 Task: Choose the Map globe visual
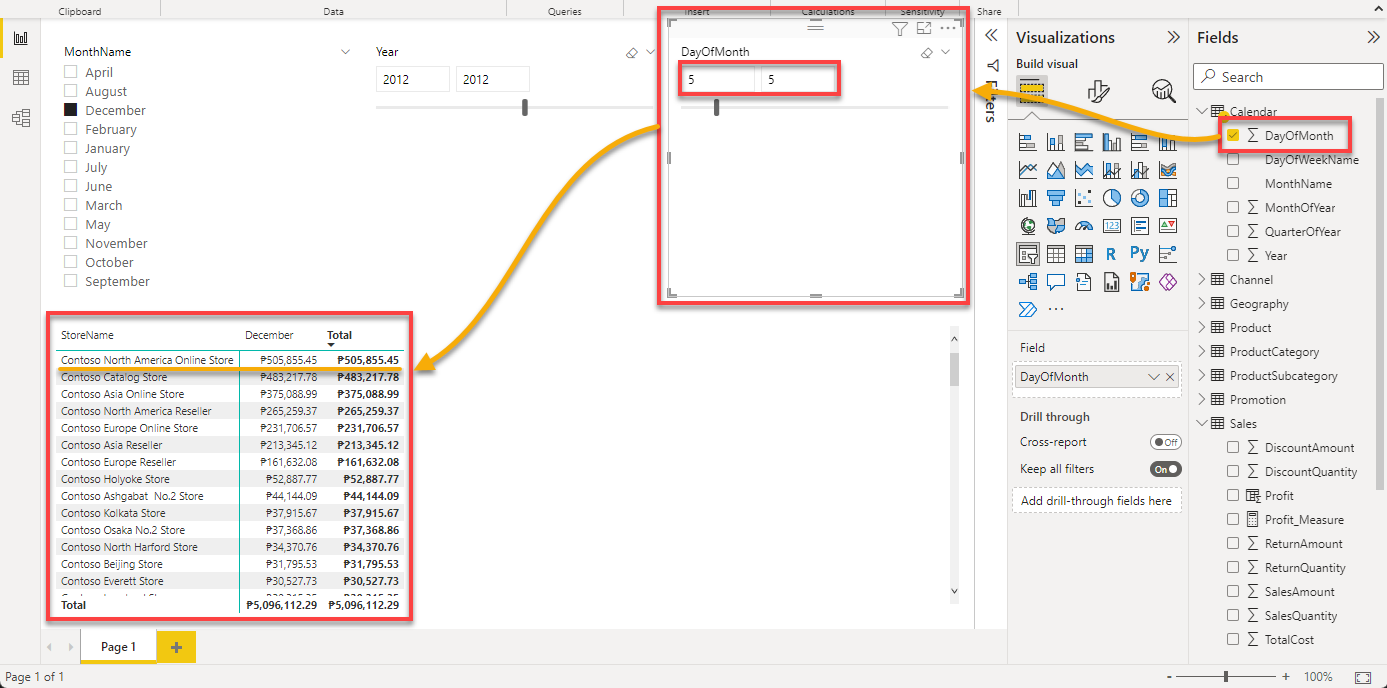pyautogui.click(x=1027, y=226)
